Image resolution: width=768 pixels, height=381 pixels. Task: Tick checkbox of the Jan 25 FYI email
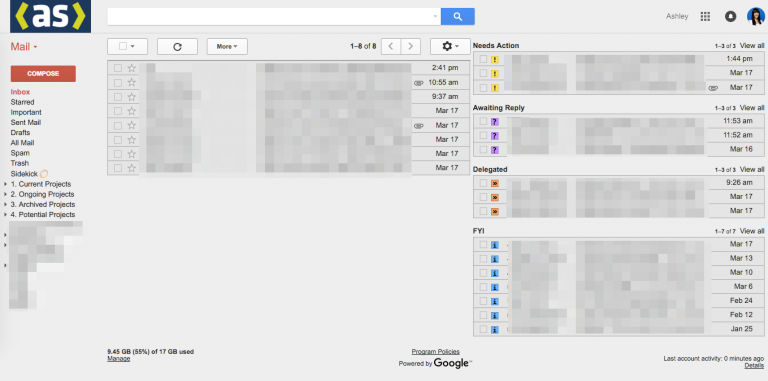(483, 329)
